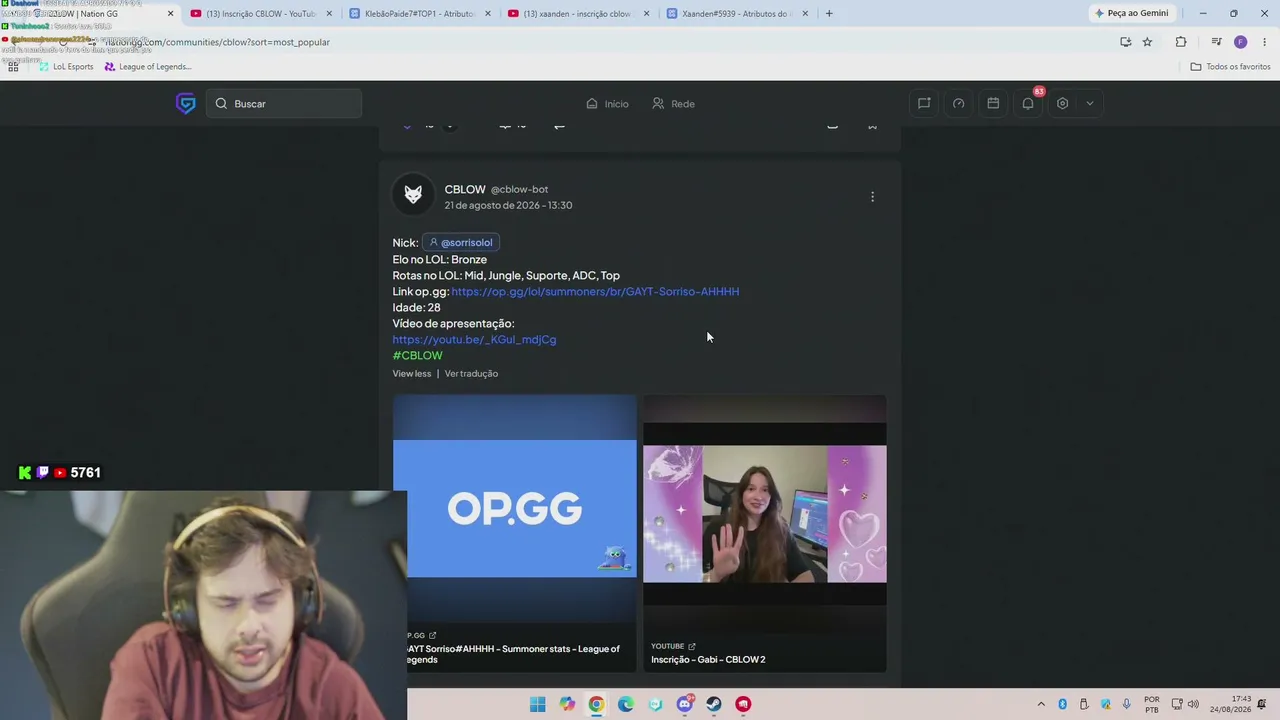Open the Inscrição Gabi YouTube video thumbnail

point(764,514)
